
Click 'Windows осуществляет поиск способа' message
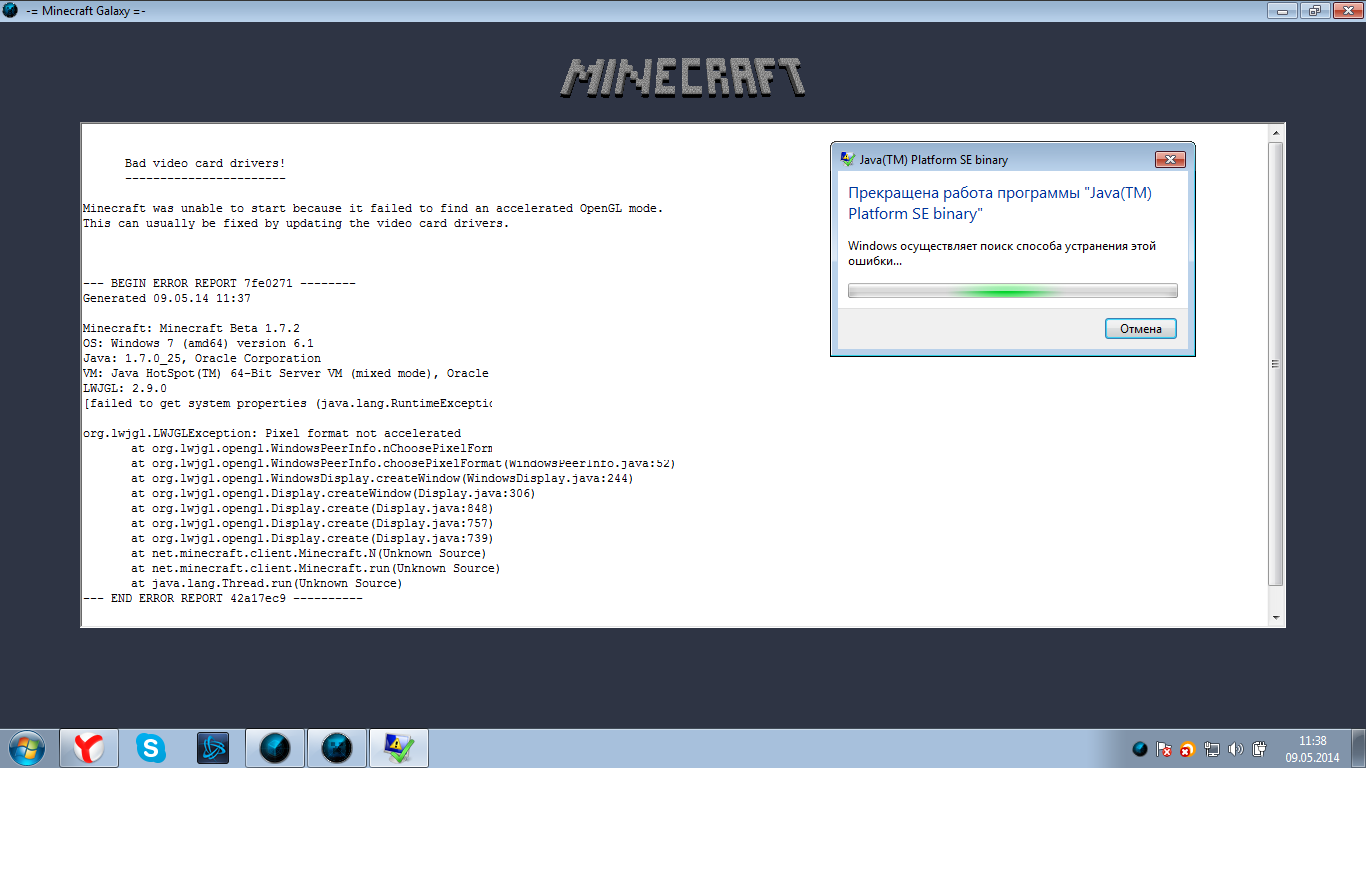click(x=1002, y=253)
